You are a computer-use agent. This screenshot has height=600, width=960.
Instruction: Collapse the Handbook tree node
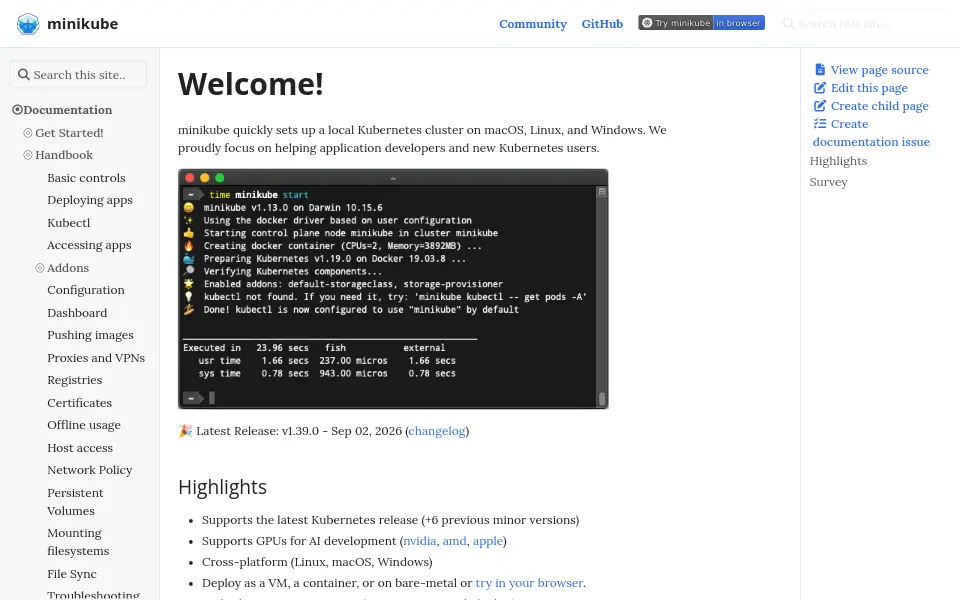point(28,155)
